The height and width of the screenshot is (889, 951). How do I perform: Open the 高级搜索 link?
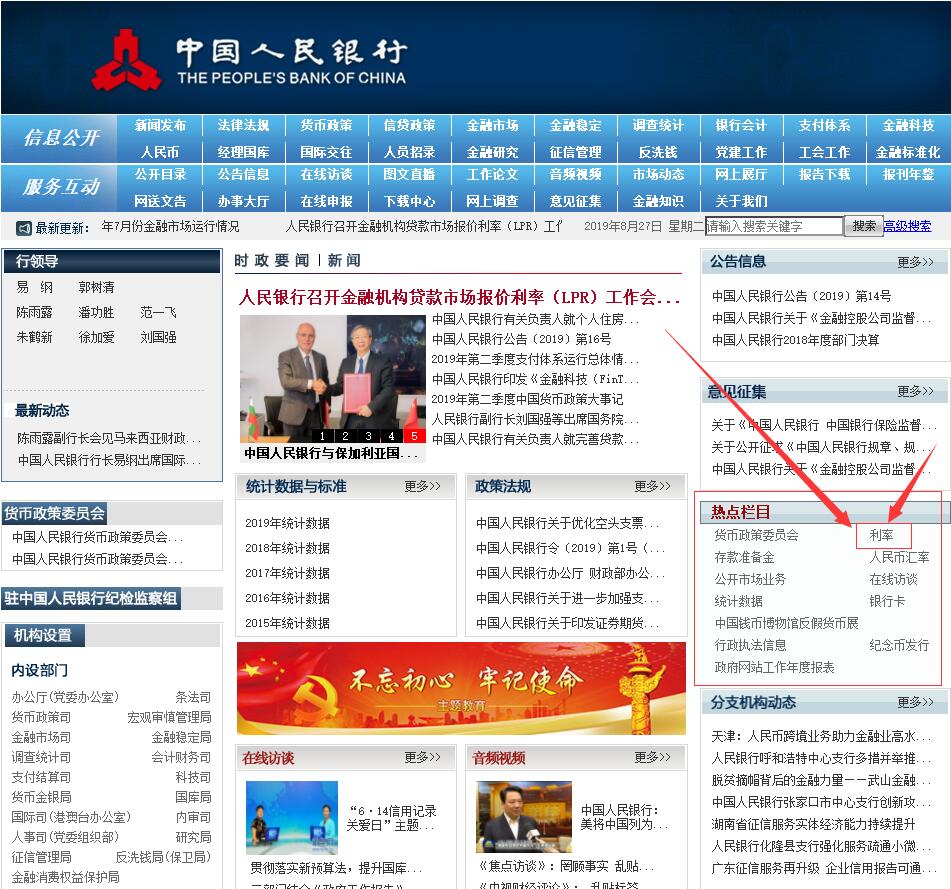(x=907, y=227)
